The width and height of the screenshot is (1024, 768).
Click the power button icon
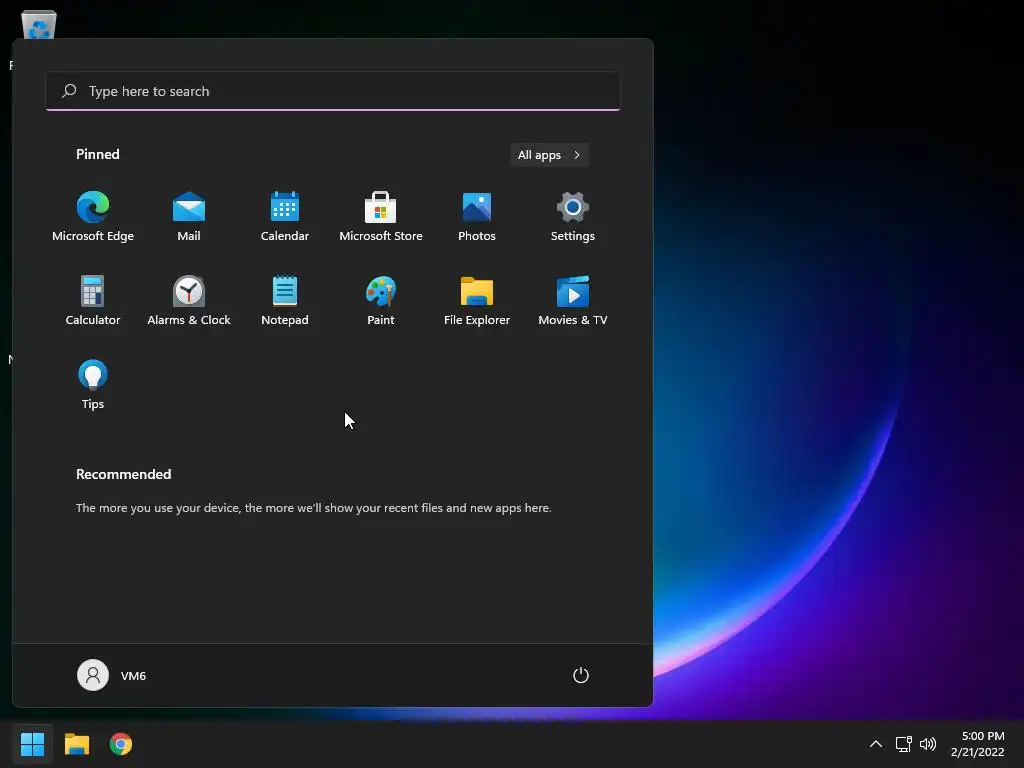pyautogui.click(x=581, y=675)
